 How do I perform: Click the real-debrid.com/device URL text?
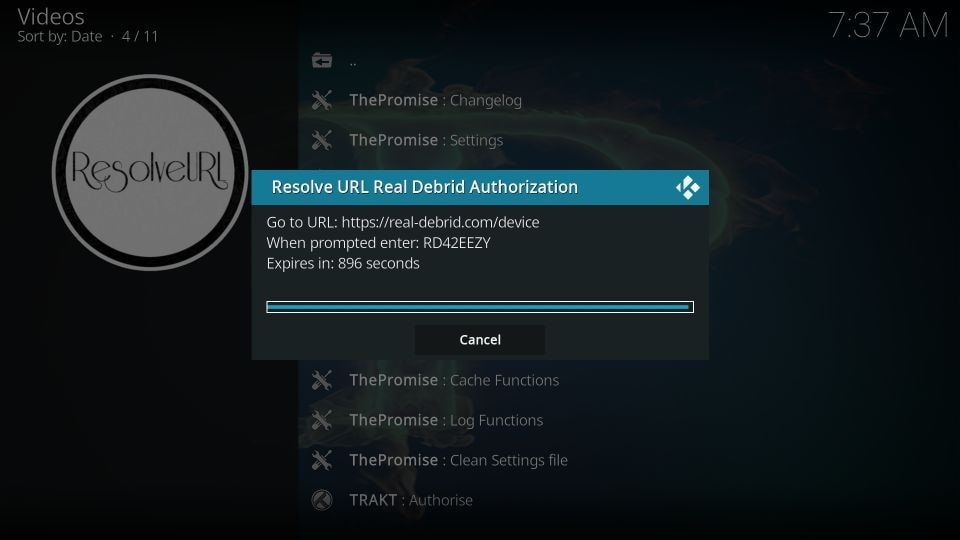pos(440,222)
